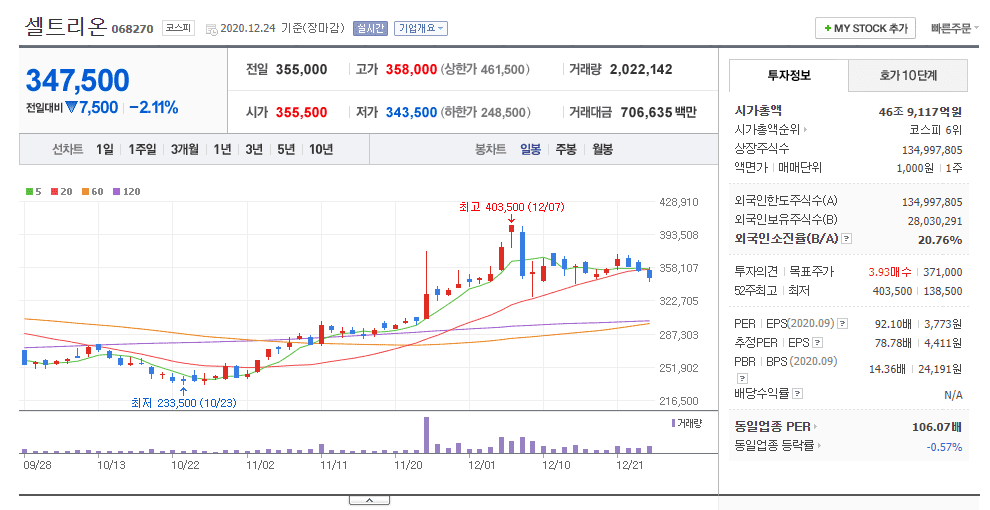Image resolution: width=990 pixels, height=510 pixels.
Task: Open help icon next to 추정PER EPS
Action: [818, 343]
